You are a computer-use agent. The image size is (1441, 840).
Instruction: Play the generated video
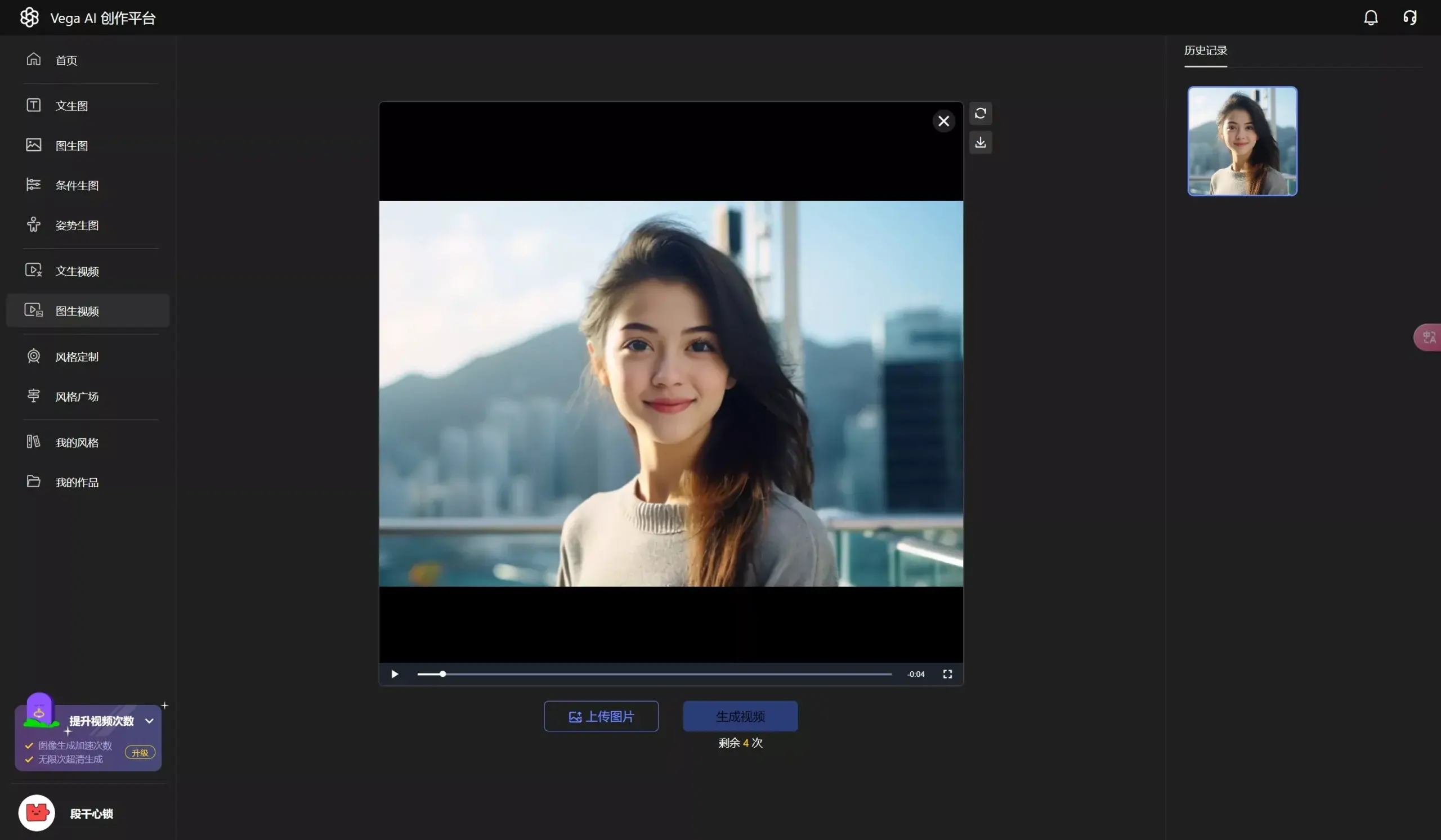point(395,674)
